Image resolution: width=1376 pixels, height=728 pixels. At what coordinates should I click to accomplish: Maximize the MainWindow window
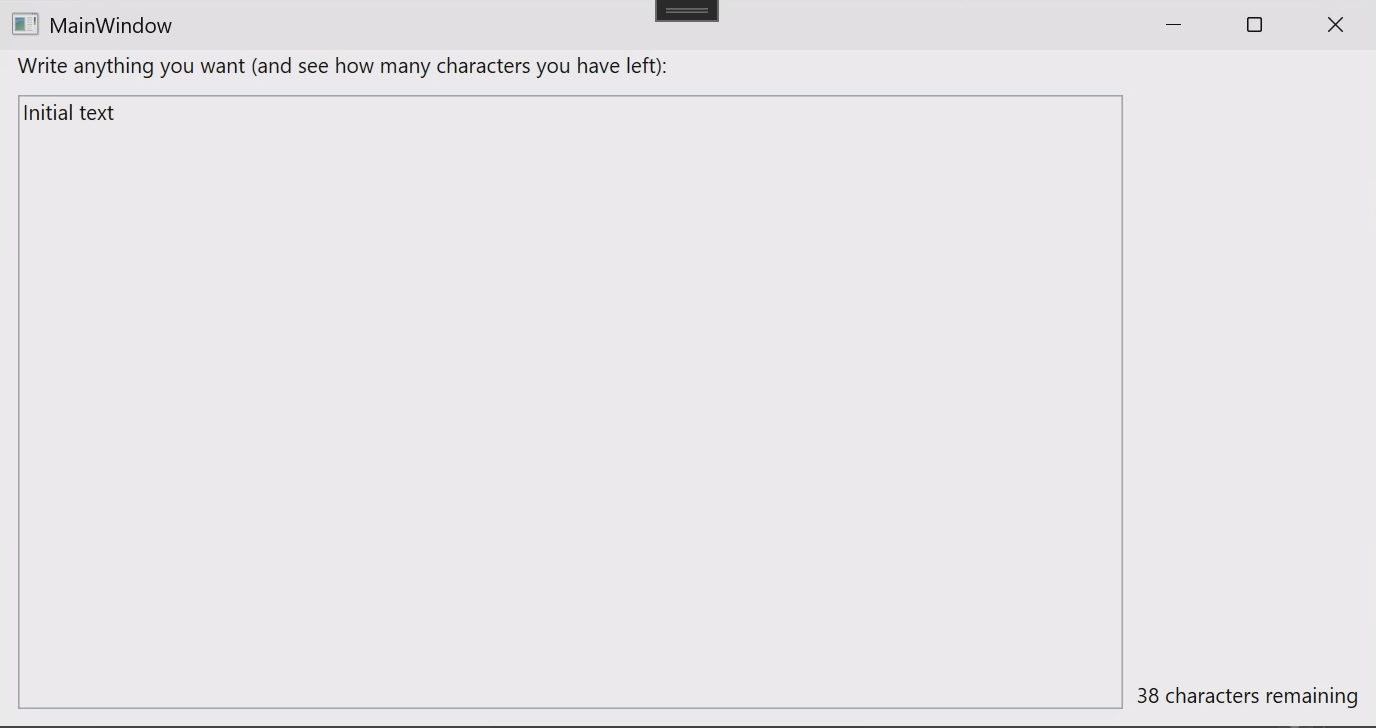[1254, 25]
